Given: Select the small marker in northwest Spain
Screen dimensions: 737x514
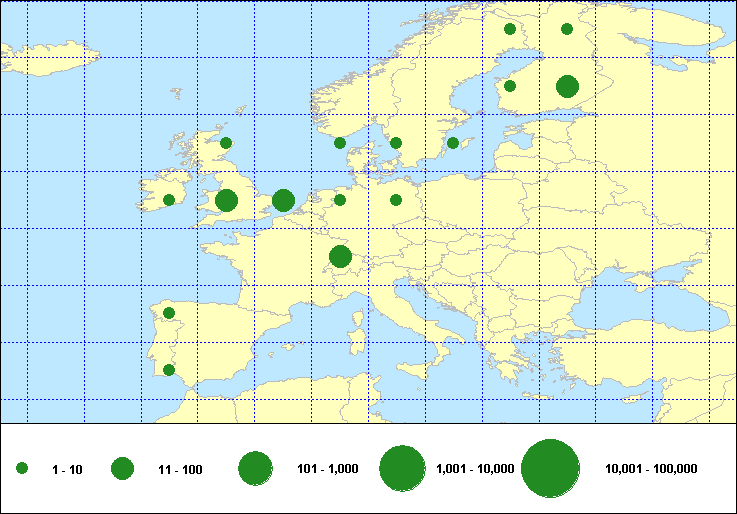Looking at the screenshot, I should pos(169,313).
